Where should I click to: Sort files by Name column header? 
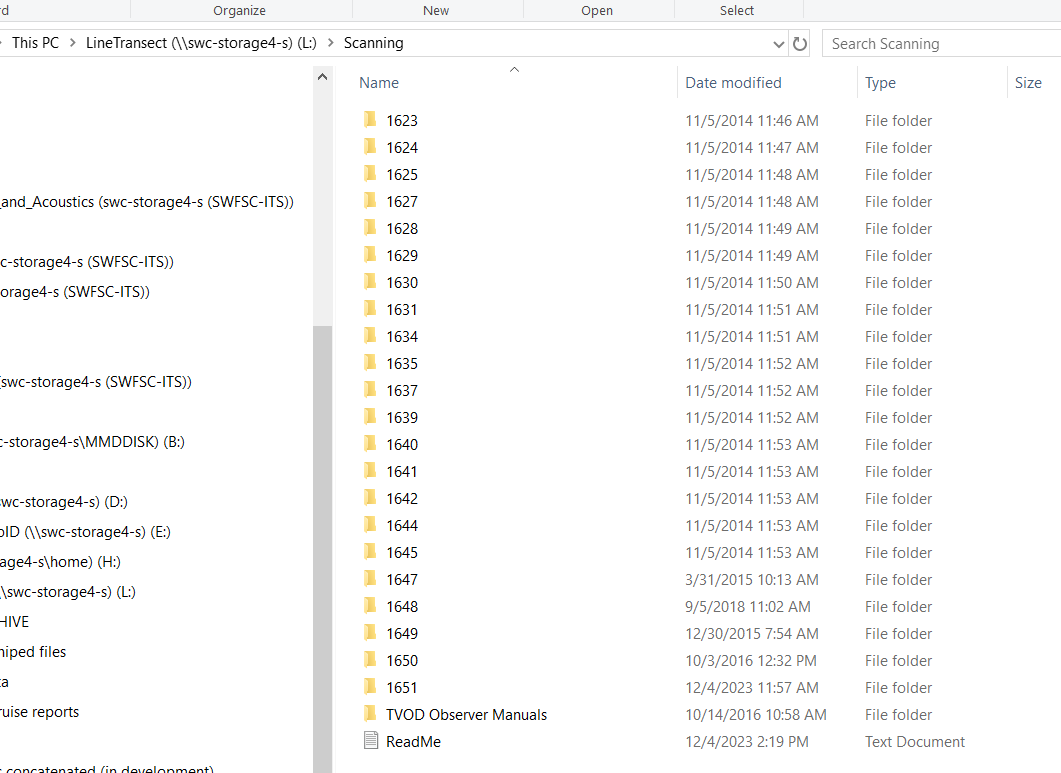click(x=379, y=83)
